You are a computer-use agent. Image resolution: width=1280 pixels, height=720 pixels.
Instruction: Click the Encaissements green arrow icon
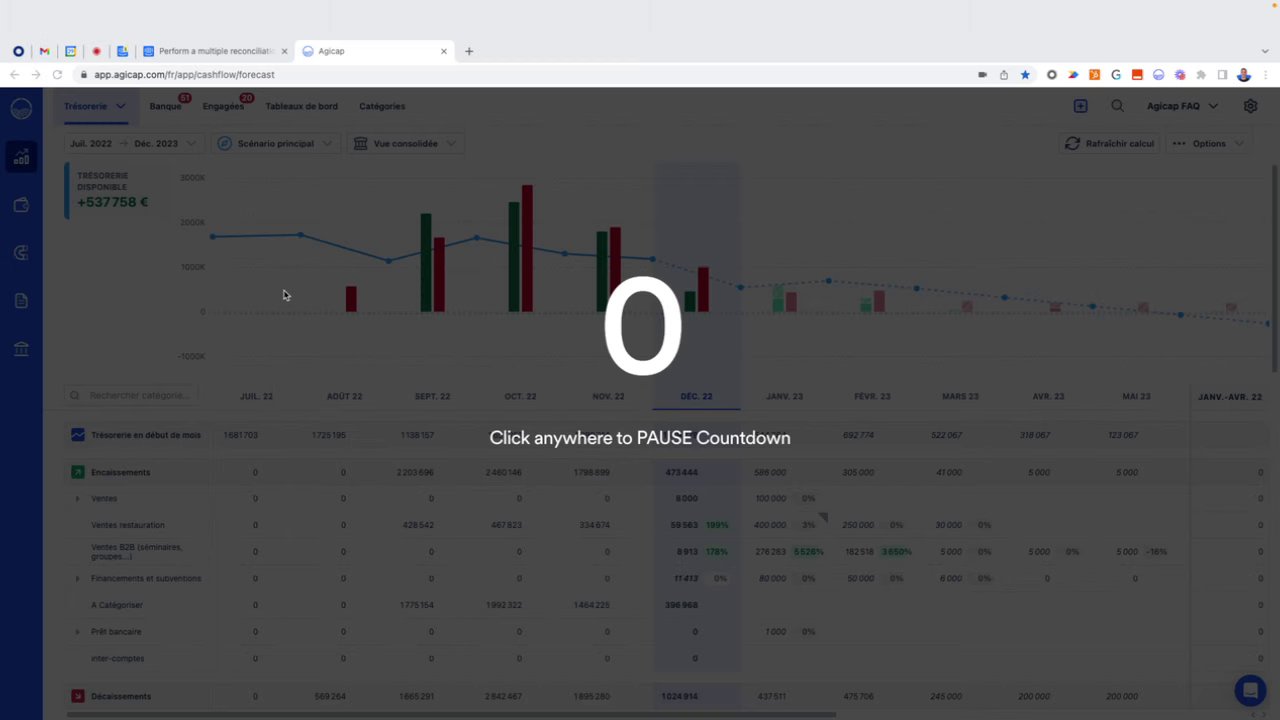tap(78, 472)
